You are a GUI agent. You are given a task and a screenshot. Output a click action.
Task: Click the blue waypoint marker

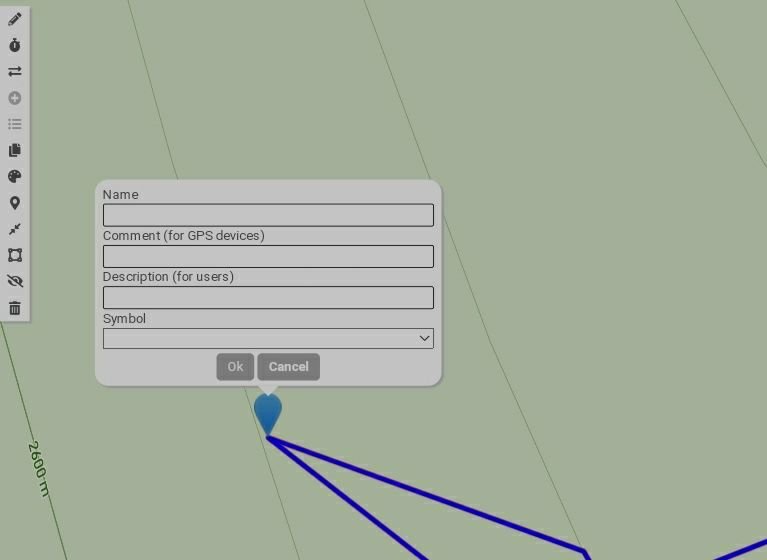[x=268, y=411]
